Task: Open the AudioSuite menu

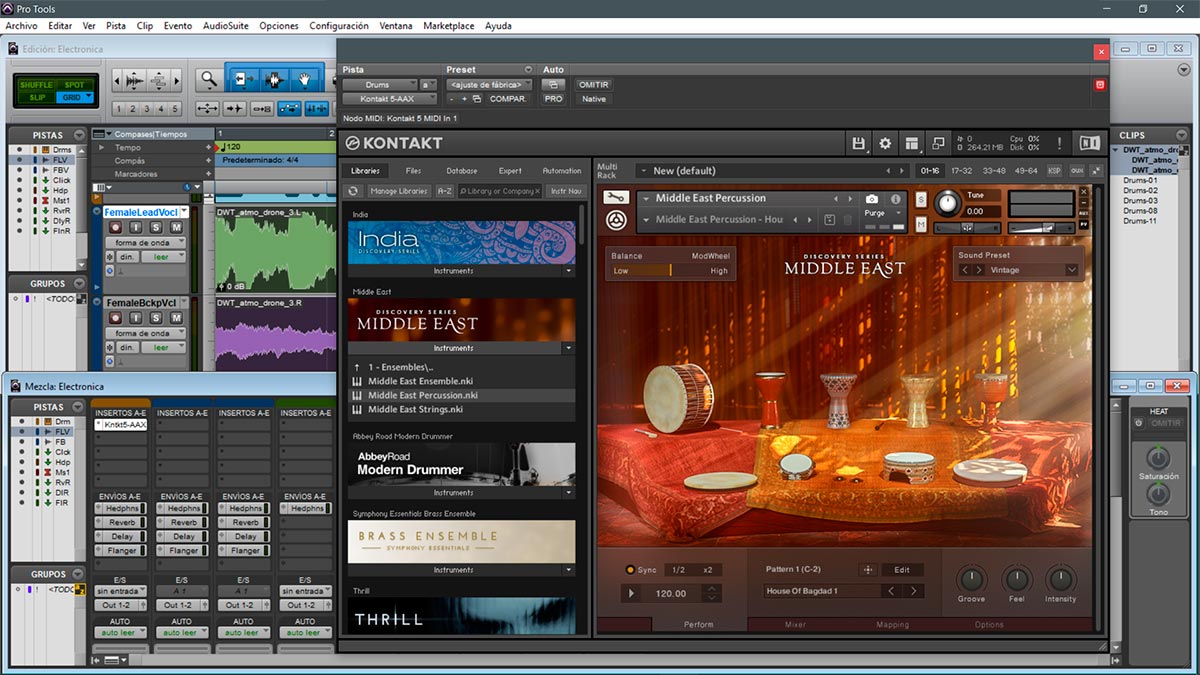Action: coord(226,25)
